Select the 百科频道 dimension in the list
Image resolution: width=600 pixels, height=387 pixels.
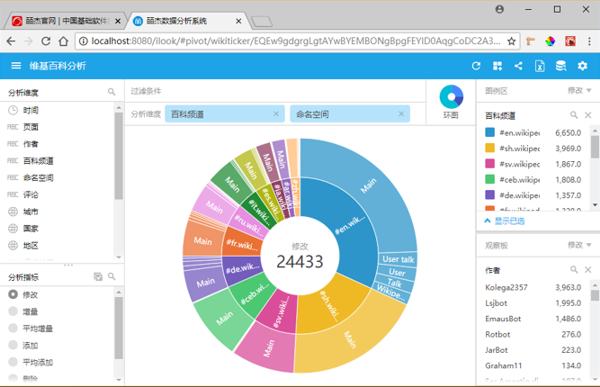38,161
